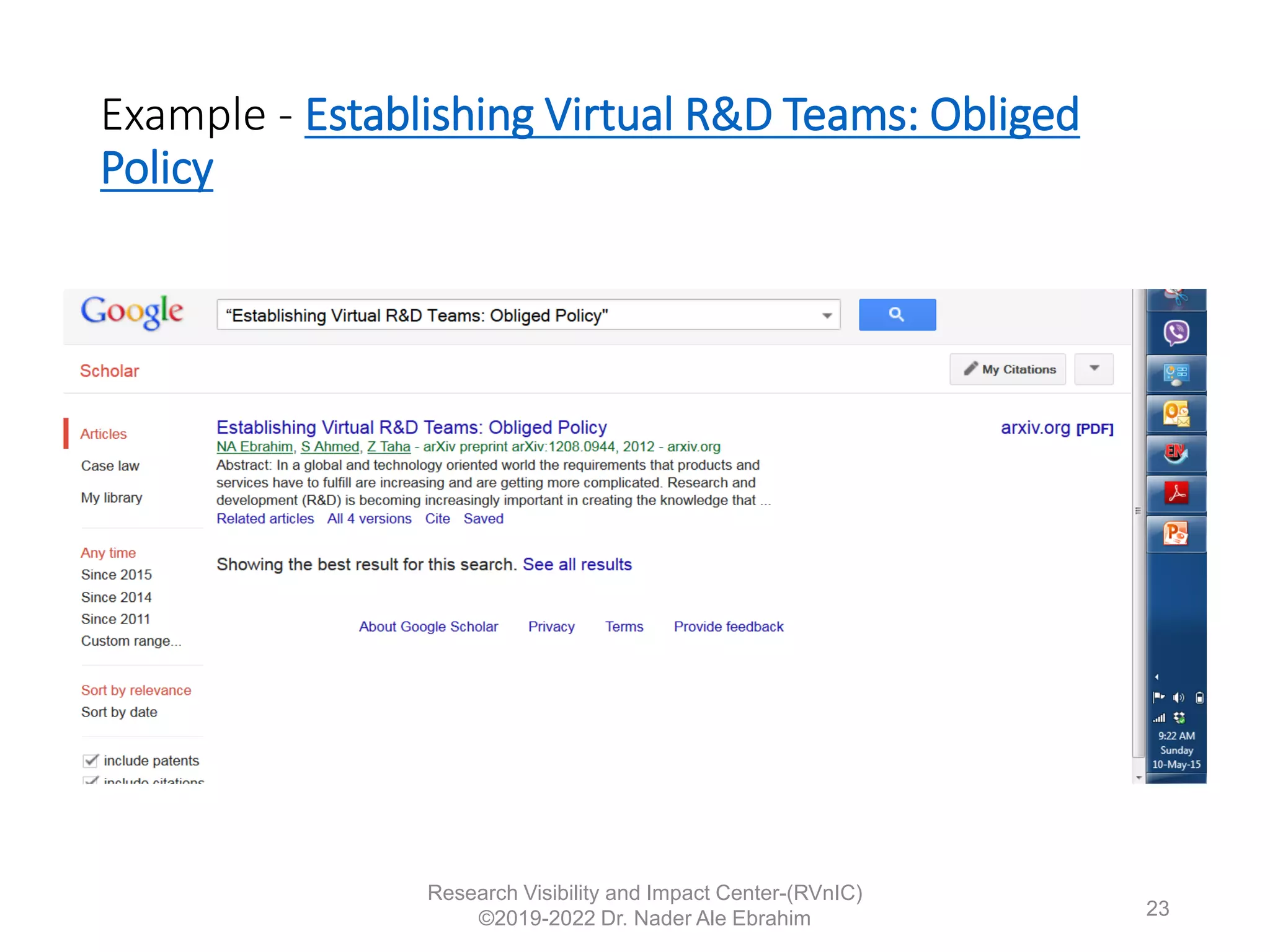Toggle the include citations checkbox
Image resolution: width=1270 pixels, height=952 pixels.
[91, 780]
